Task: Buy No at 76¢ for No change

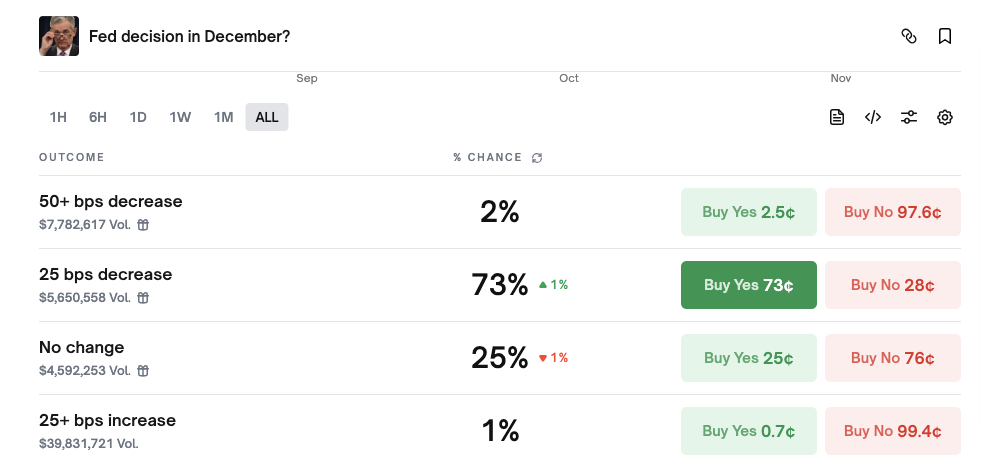Action: (x=892, y=358)
